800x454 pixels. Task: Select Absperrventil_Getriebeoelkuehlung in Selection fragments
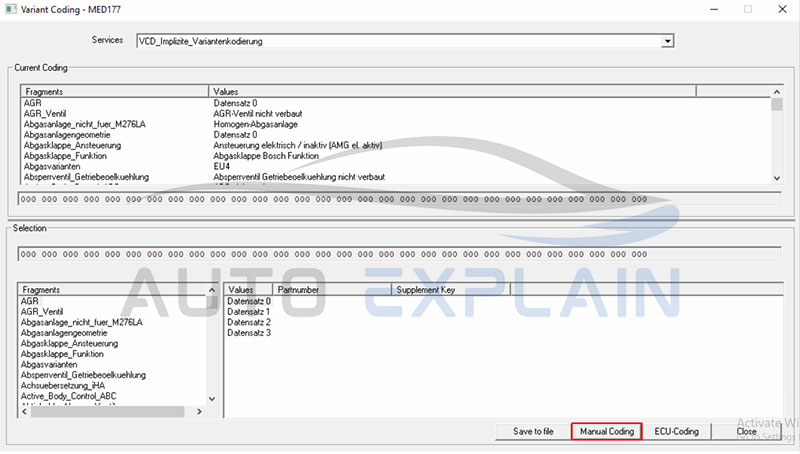[x=83, y=375]
